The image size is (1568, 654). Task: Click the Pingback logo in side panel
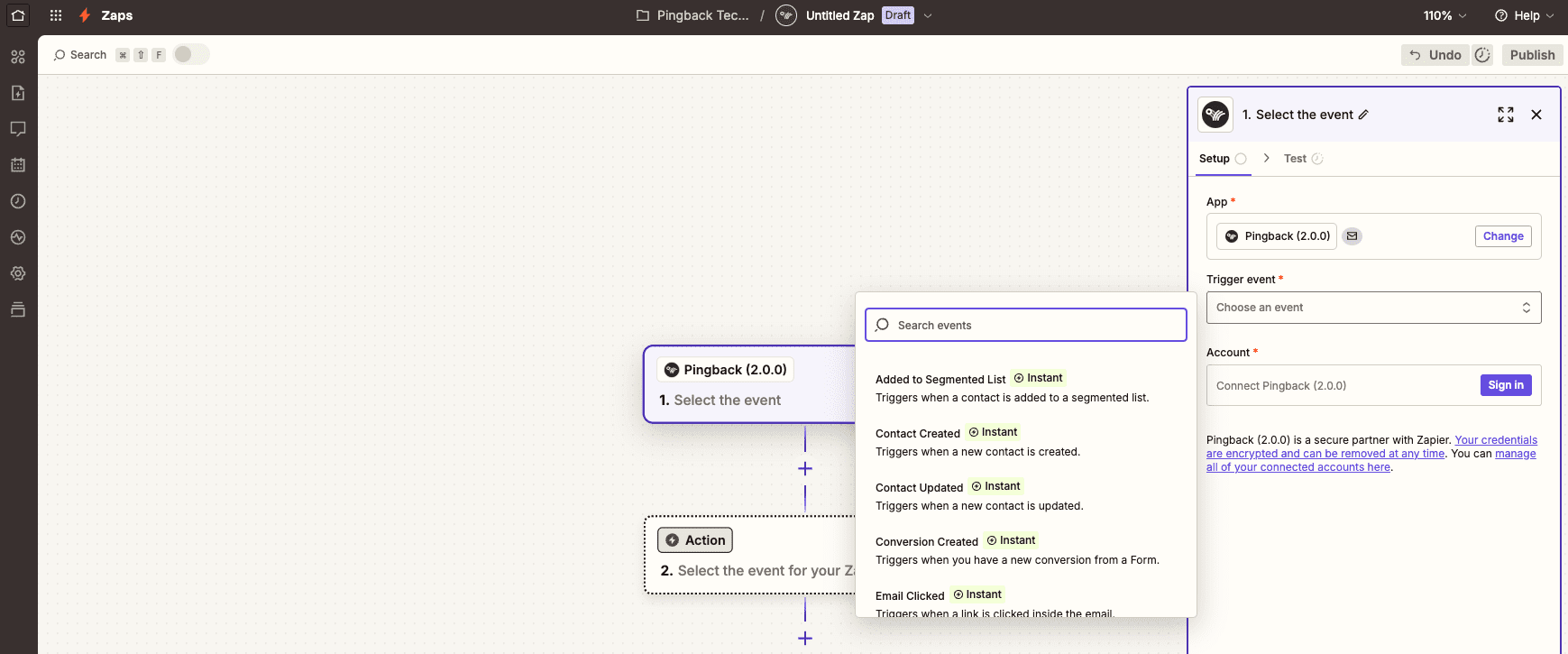(x=1215, y=115)
